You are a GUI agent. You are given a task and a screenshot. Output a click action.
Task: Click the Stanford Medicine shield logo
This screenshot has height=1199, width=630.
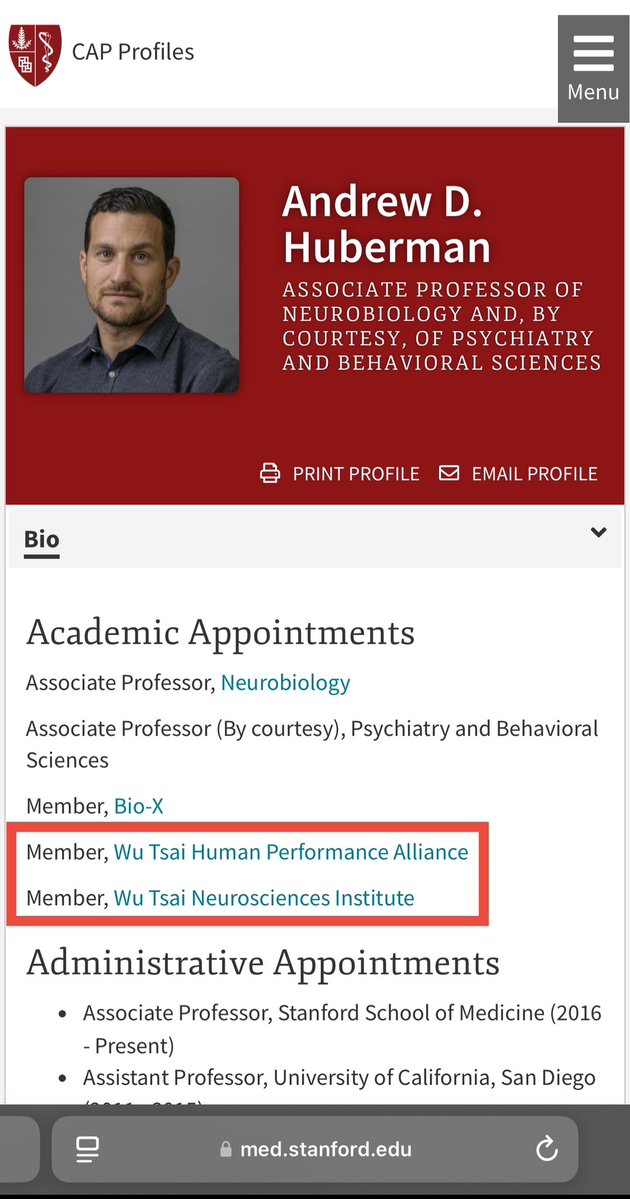[35, 54]
